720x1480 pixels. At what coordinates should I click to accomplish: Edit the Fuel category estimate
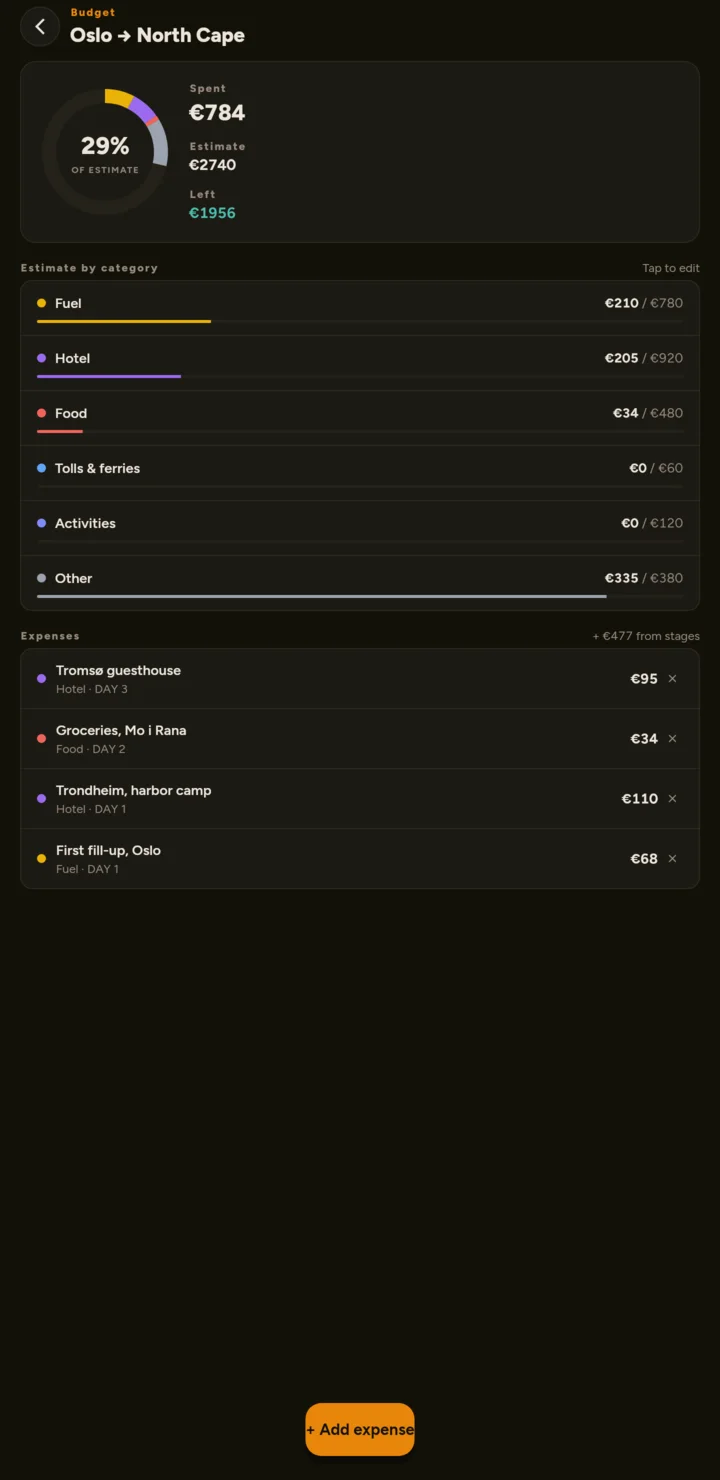click(360, 308)
